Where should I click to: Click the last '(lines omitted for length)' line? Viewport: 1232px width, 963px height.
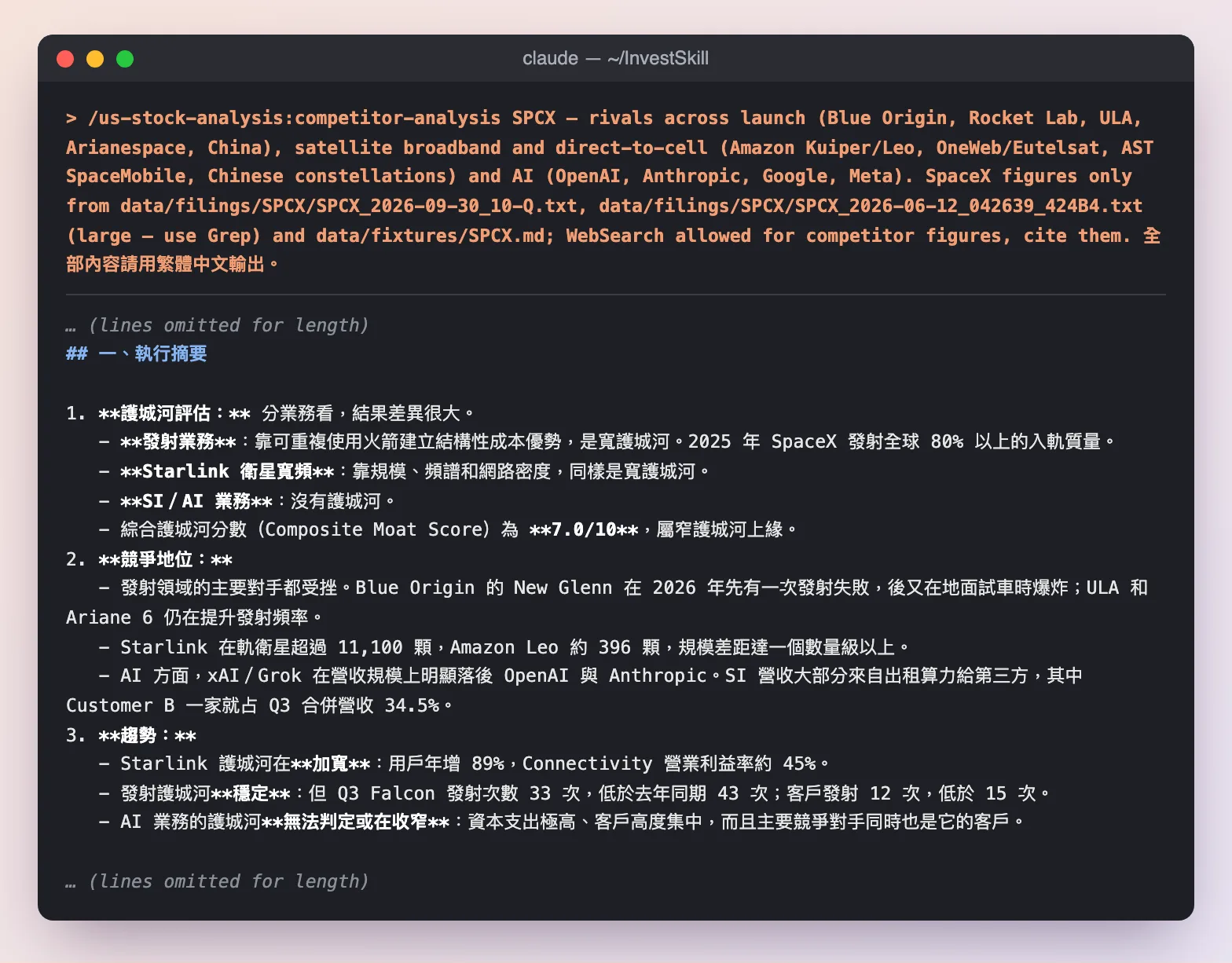coord(228,881)
